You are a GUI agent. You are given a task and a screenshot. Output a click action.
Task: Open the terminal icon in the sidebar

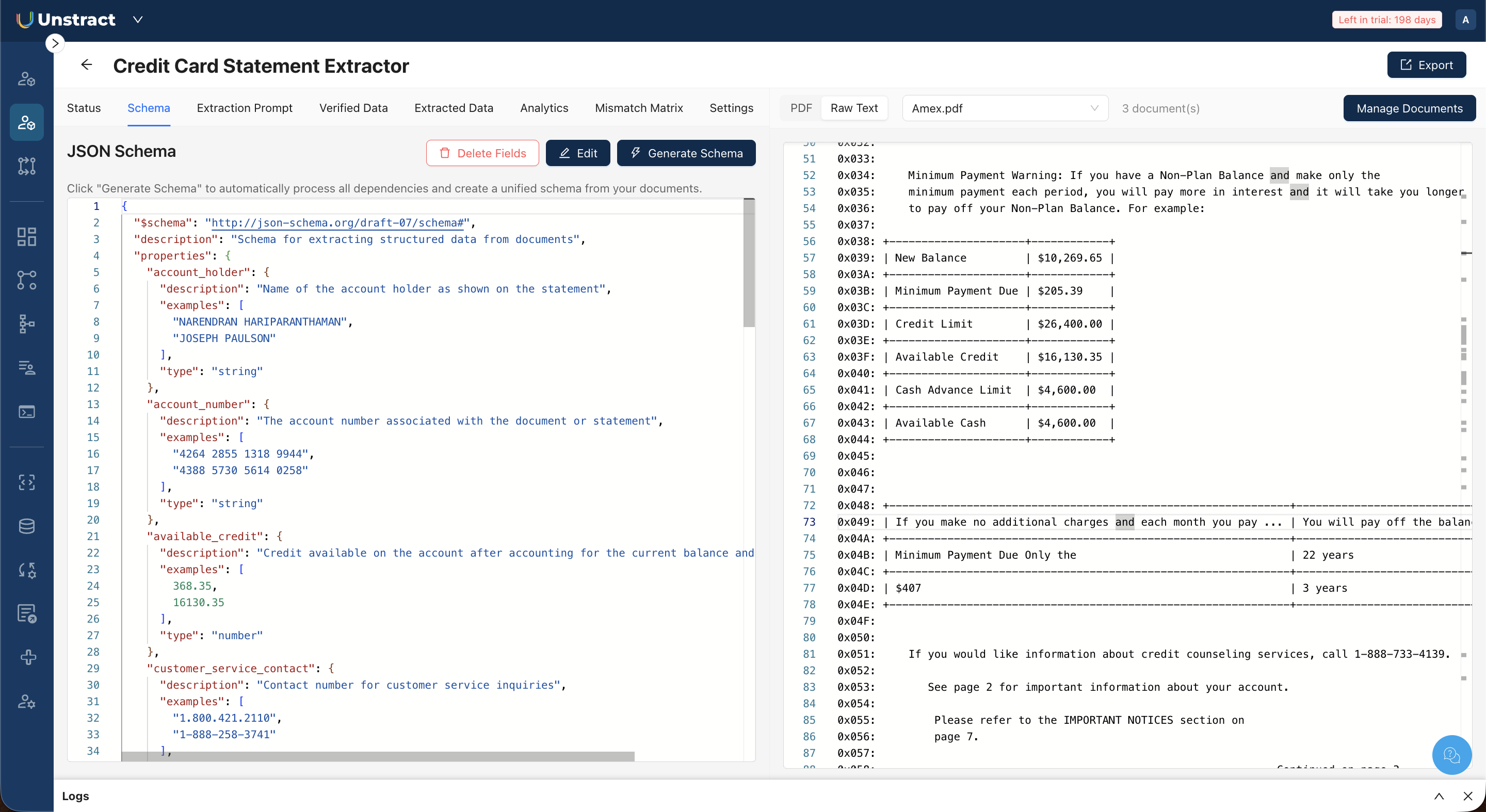[26, 412]
